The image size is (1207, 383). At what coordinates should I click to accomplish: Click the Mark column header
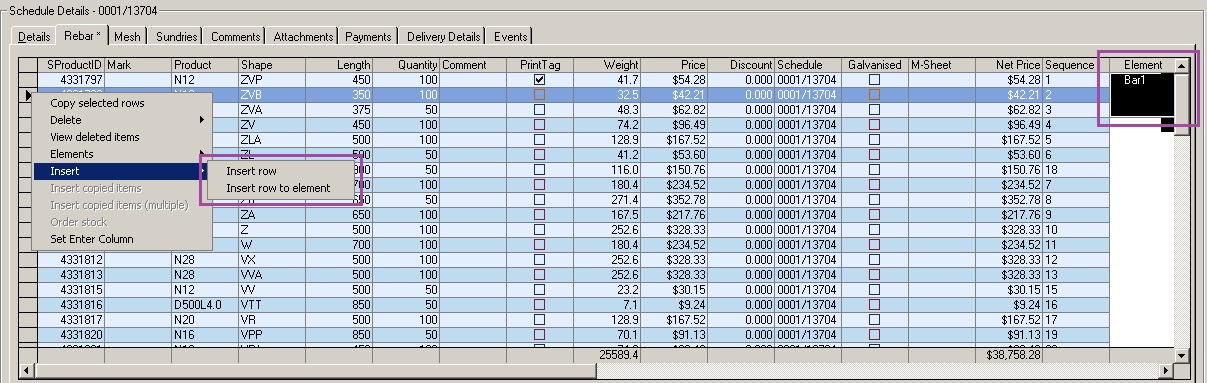coord(138,65)
